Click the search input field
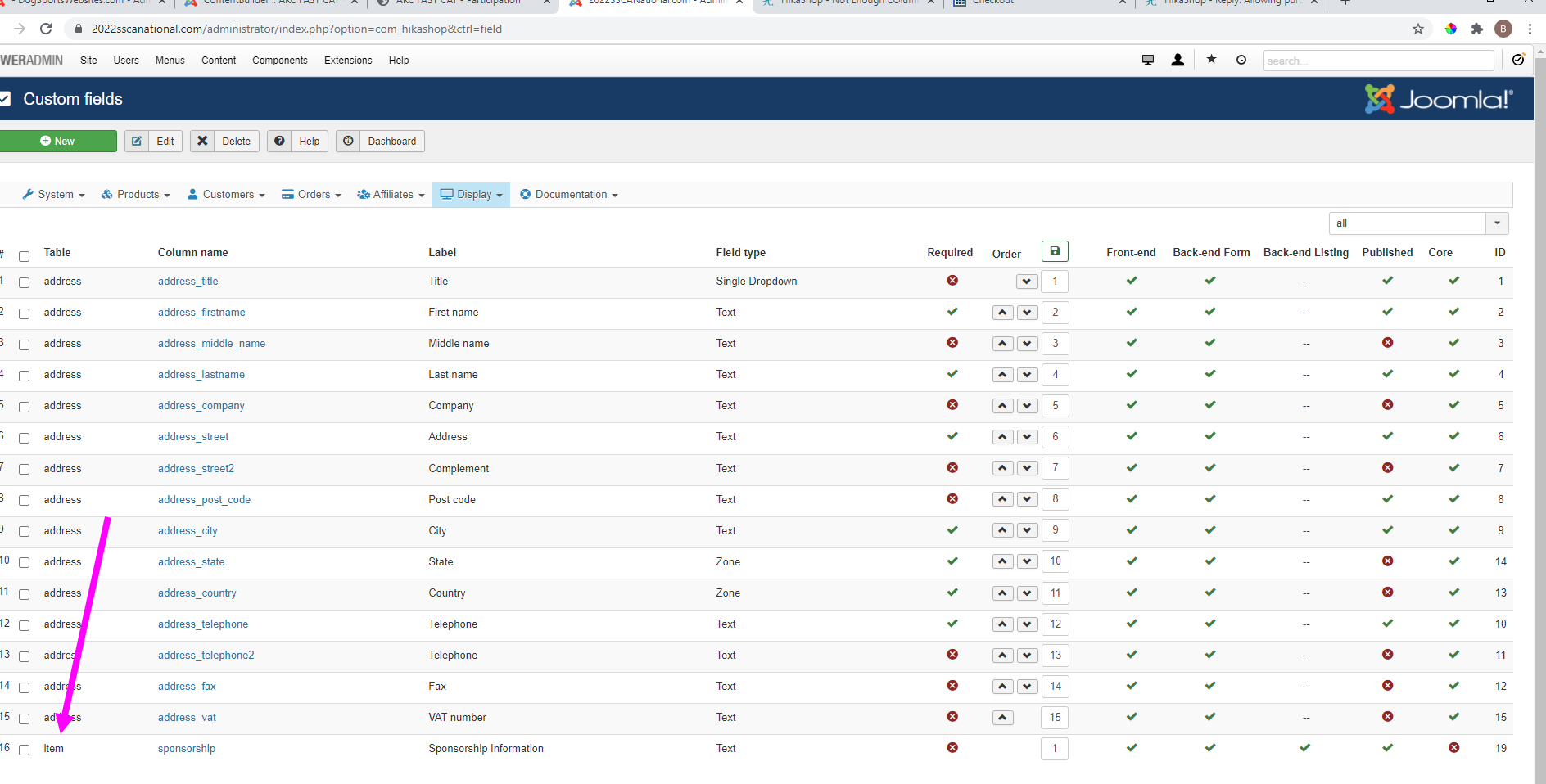This screenshot has width=1546, height=784. tap(1377, 61)
